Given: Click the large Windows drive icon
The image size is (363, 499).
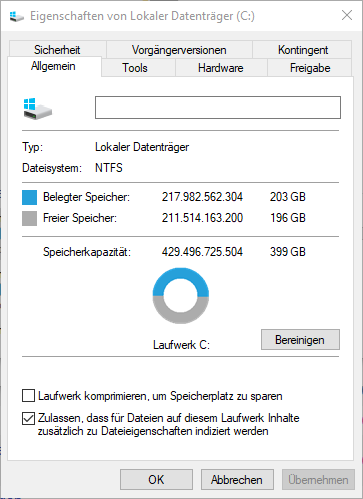Looking at the screenshot, I should pyautogui.click(x=38, y=109).
